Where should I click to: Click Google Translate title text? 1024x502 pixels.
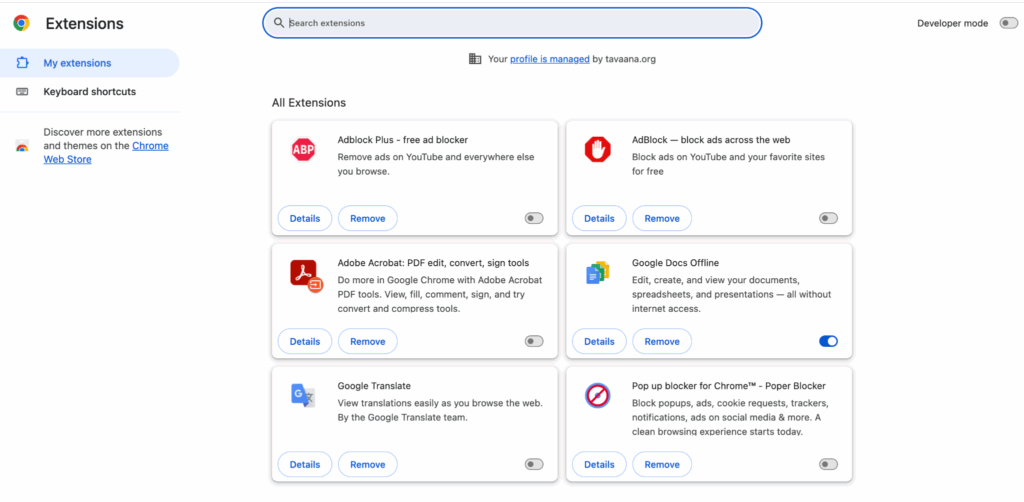pos(374,386)
